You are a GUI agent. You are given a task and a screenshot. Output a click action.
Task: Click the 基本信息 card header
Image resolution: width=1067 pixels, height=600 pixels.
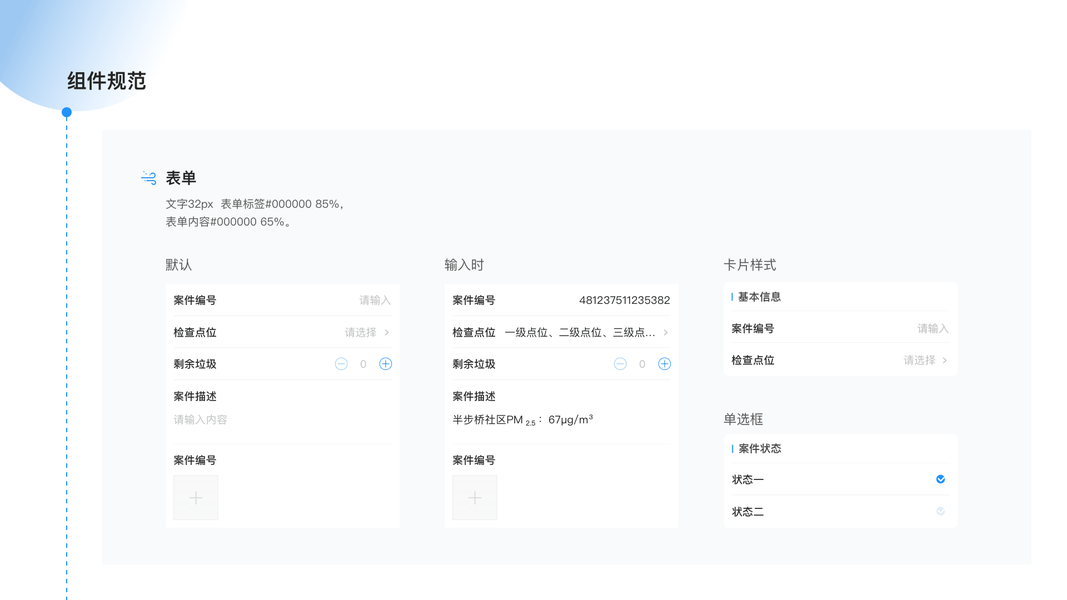point(759,297)
